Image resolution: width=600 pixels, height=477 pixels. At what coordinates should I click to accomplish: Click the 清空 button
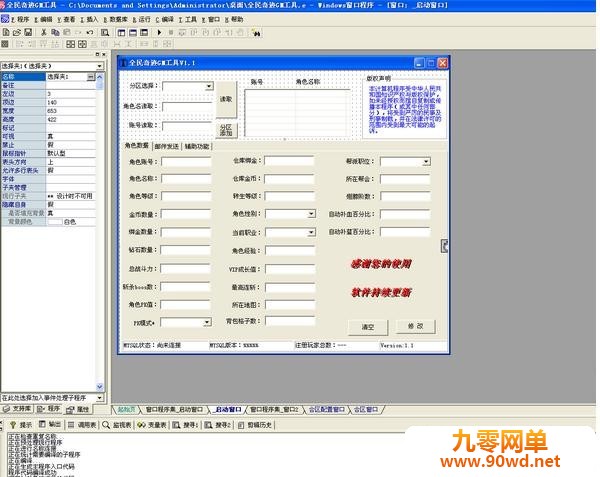click(x=368, y=327)
